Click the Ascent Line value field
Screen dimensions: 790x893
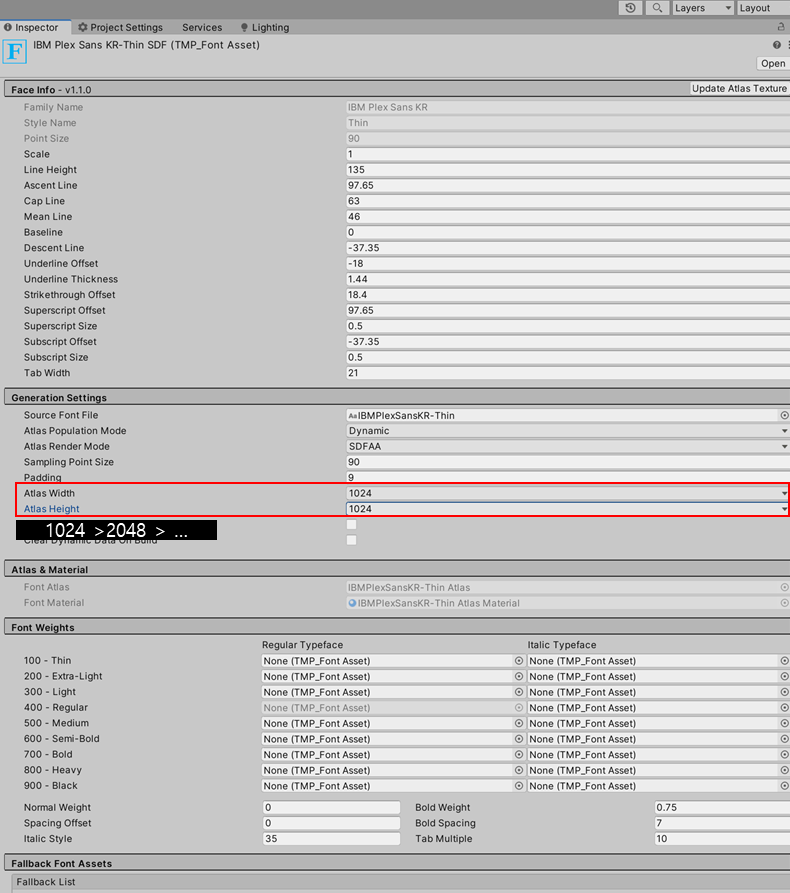567,186
